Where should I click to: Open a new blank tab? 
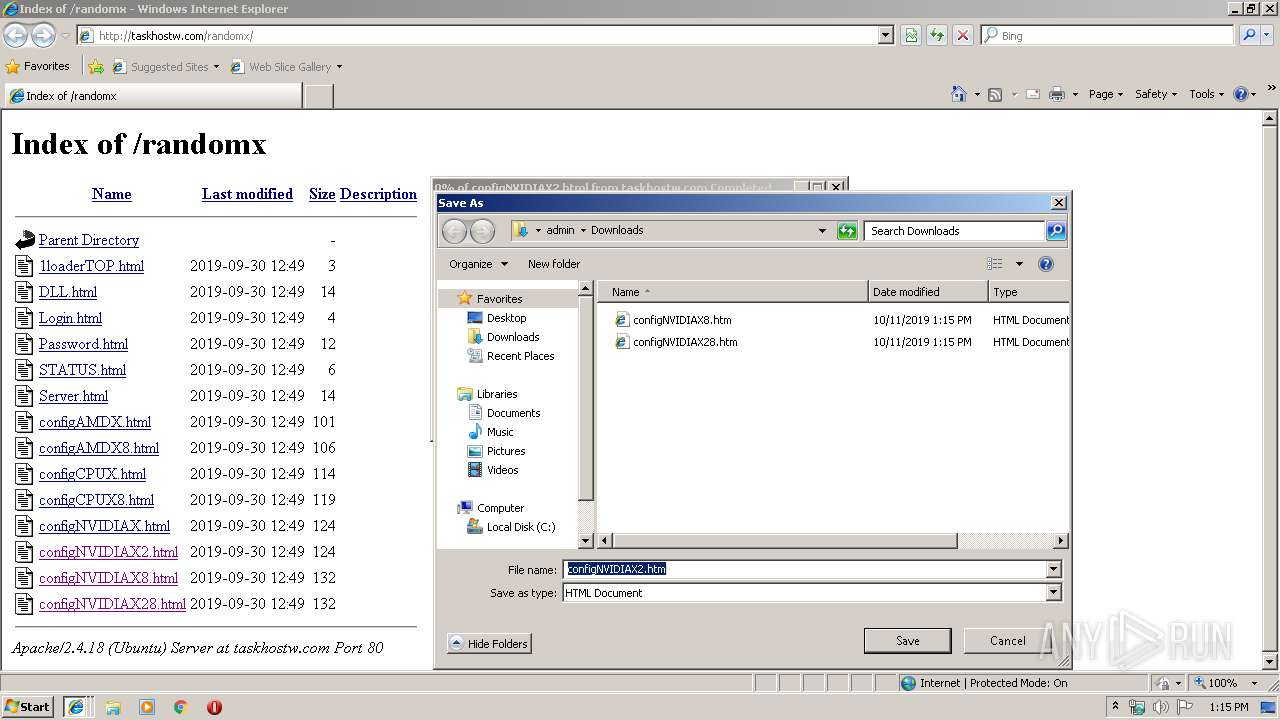coord(318,96)
